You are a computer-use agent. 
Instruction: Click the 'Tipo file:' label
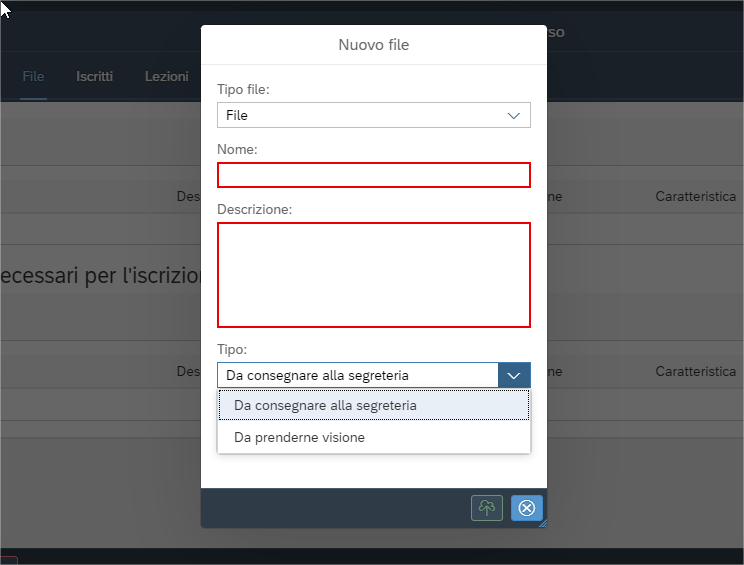(x=243, y=90)
